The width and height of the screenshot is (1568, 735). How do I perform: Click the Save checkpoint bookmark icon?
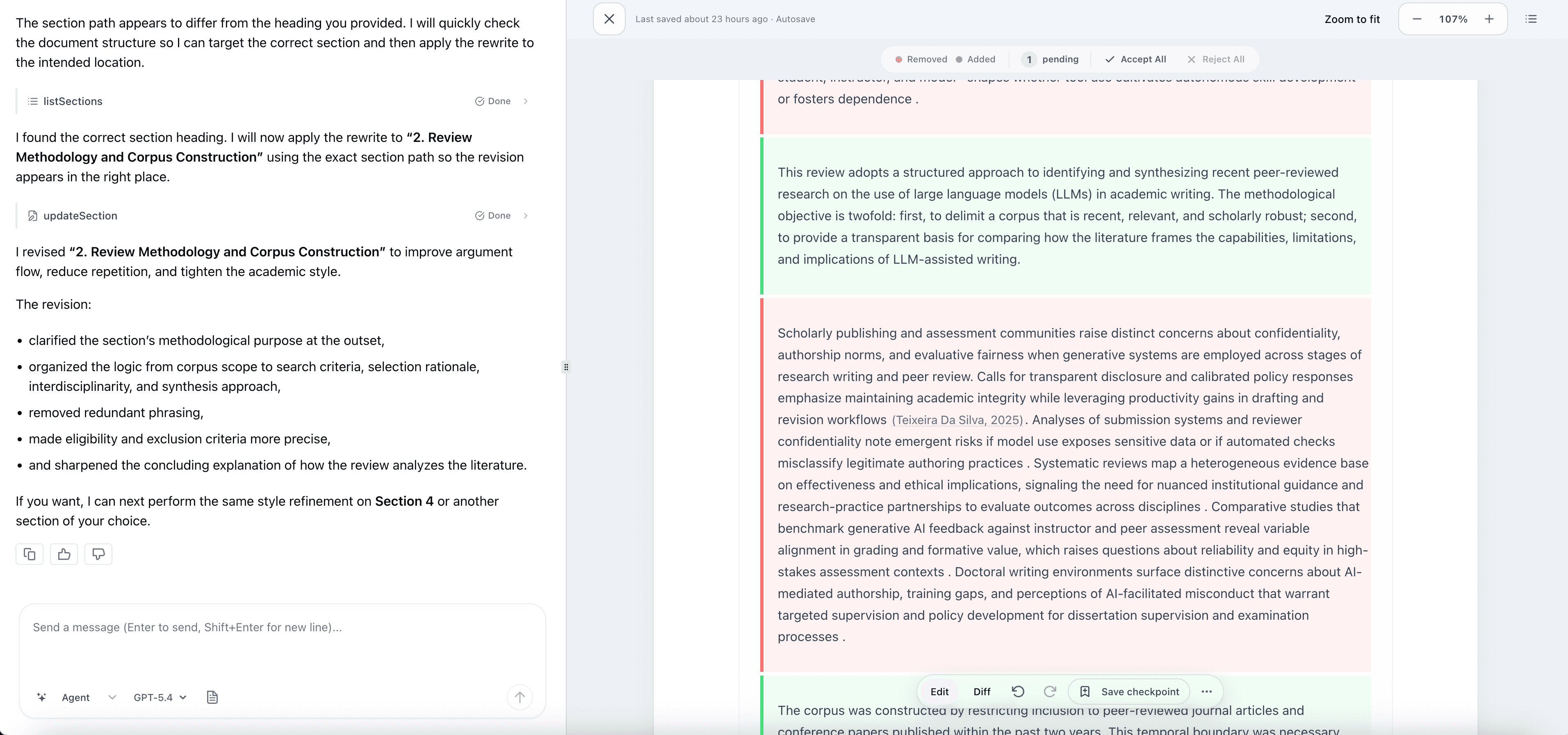[x=1085, y=692]
